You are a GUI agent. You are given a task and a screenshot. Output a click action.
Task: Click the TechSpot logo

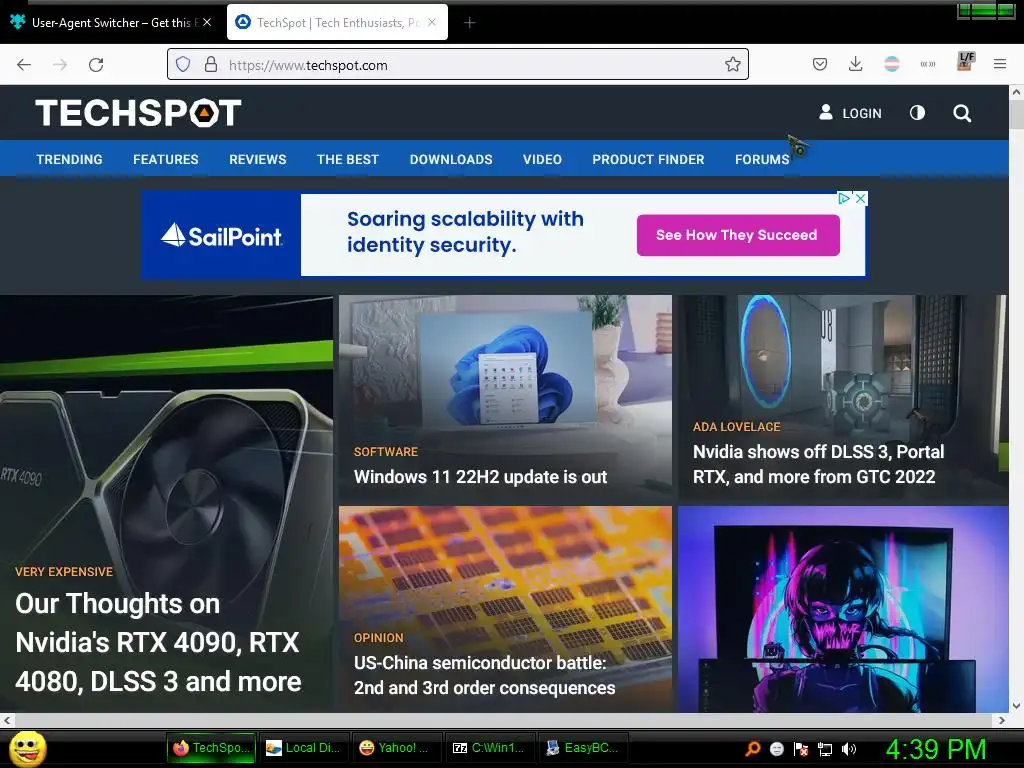coord(138,112)
